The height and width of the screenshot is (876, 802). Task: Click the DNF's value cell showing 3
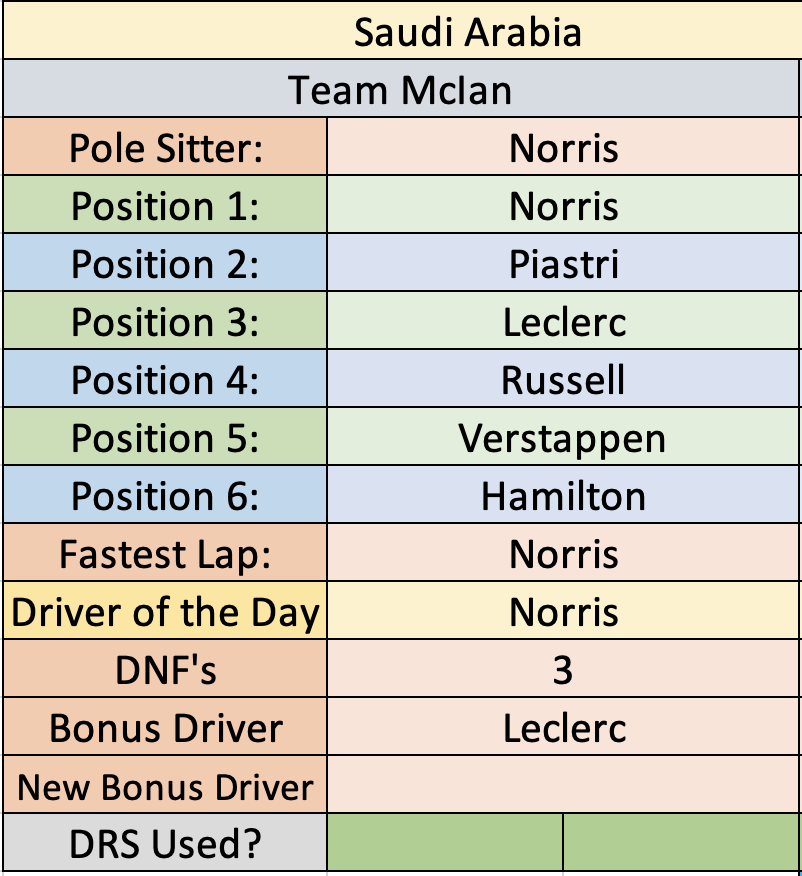pyautogui.click(x=563, y=670)
